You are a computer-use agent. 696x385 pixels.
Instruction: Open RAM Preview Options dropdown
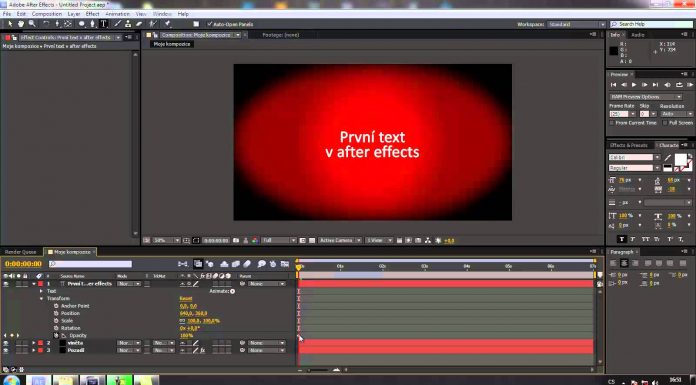click(645, 96)
